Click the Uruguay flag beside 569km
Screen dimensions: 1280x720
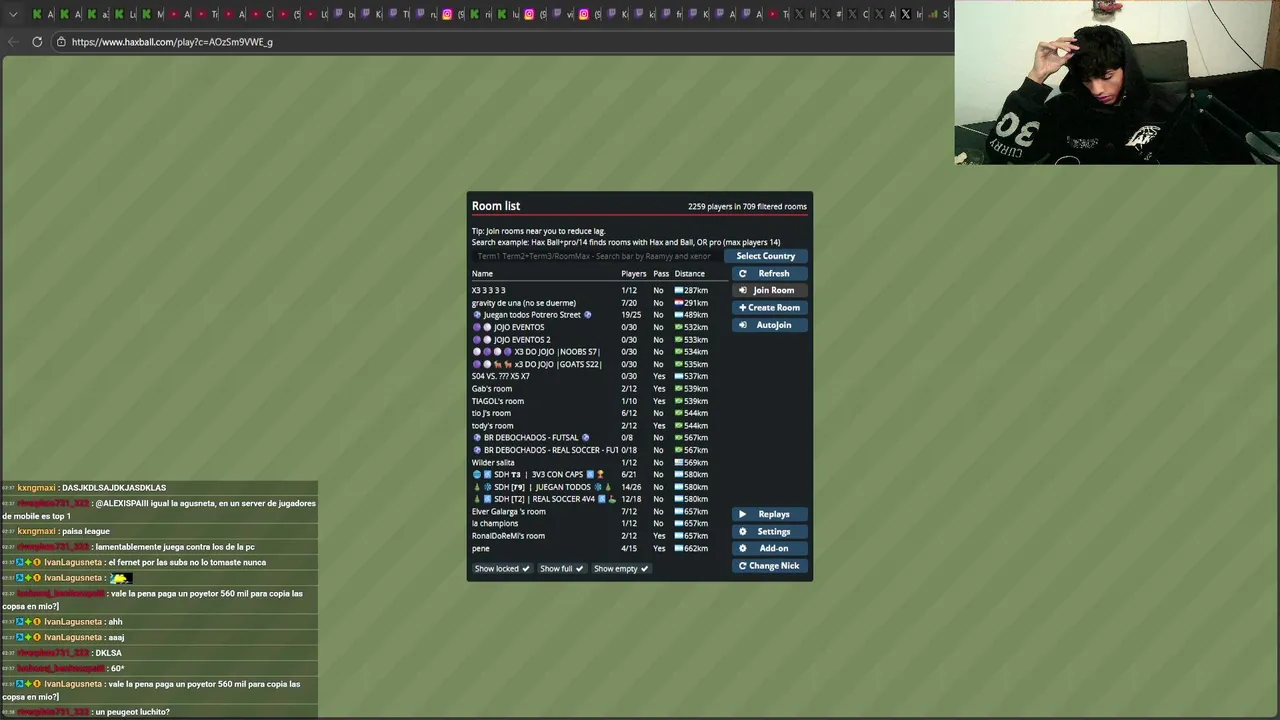(x=679, y=463)
